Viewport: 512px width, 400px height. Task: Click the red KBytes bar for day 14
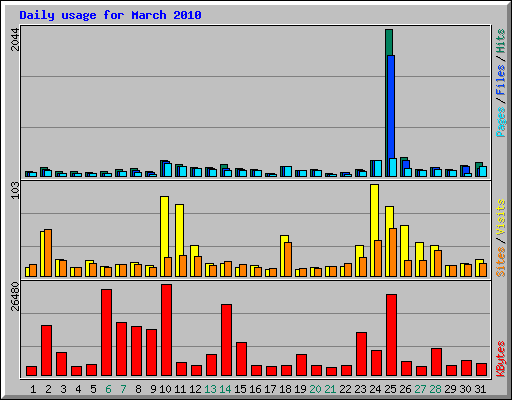point(226,340)
